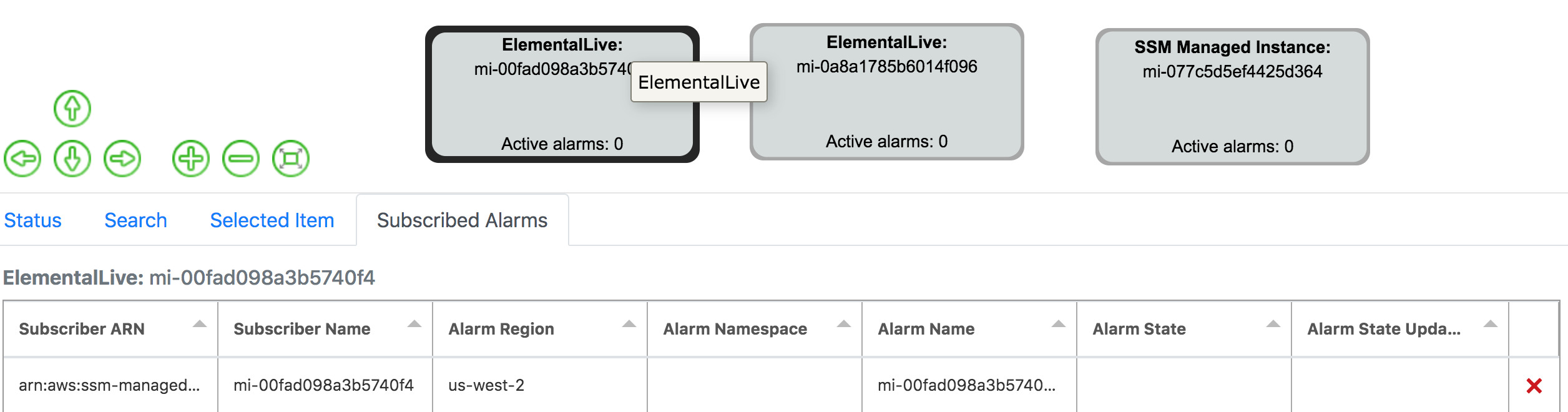1568x412 pixels.
Task: Open the Selected Item tab
Action: (x=272, y=220)
